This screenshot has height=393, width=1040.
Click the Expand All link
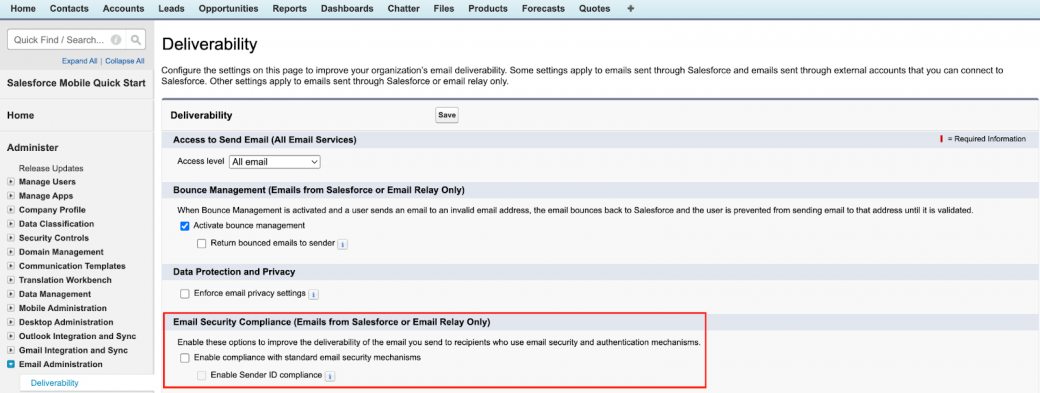(80, 61)
